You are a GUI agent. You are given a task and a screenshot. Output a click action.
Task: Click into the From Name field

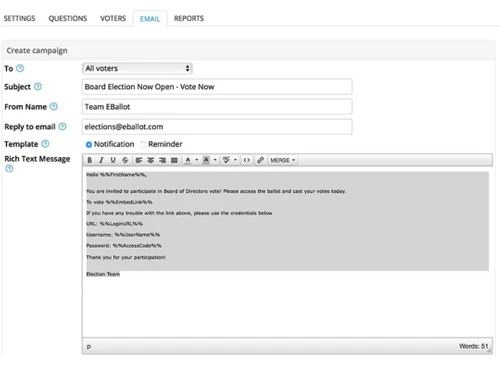[217, 107]
